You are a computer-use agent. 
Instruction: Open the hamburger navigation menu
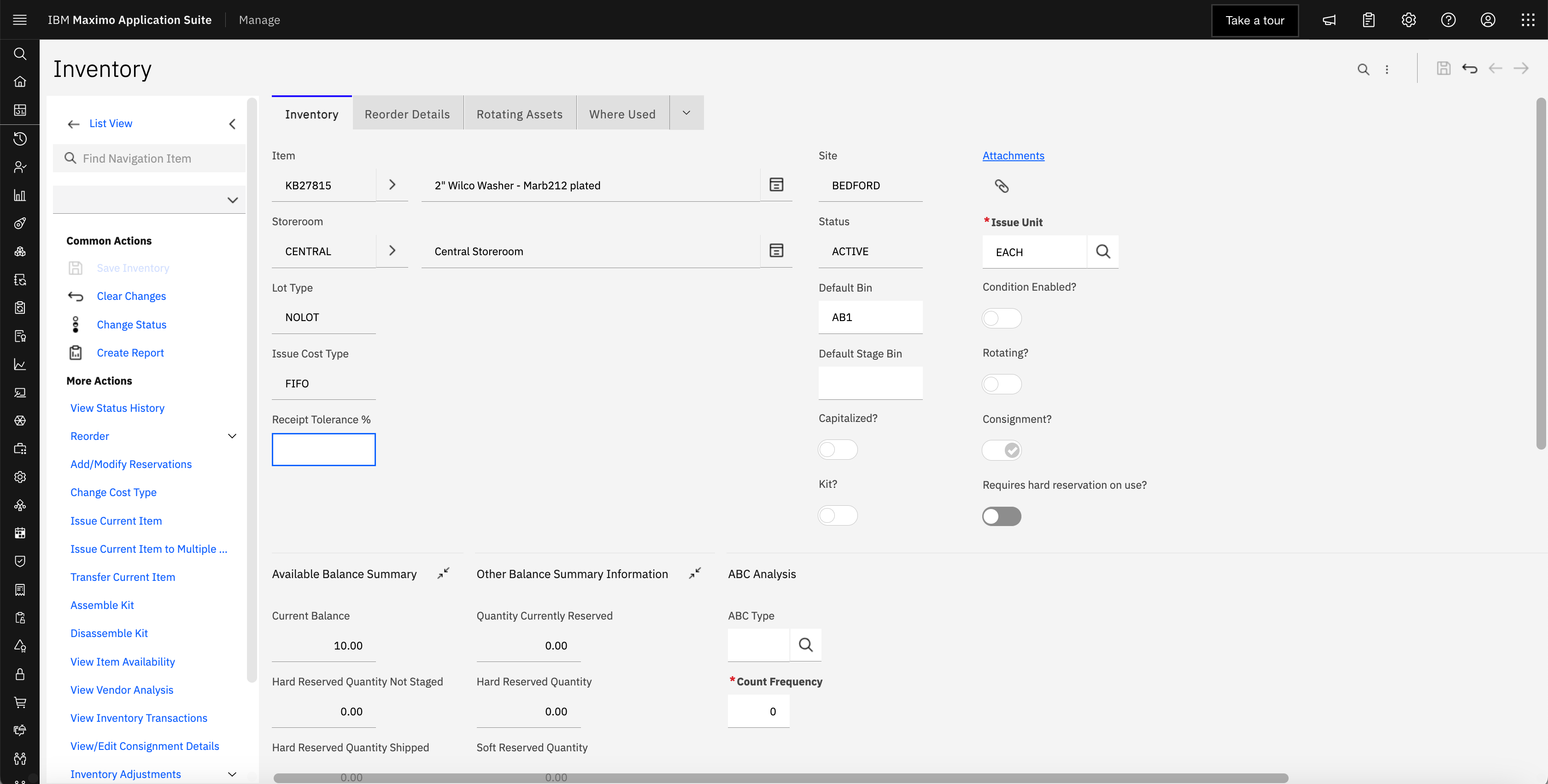point(20,20)
